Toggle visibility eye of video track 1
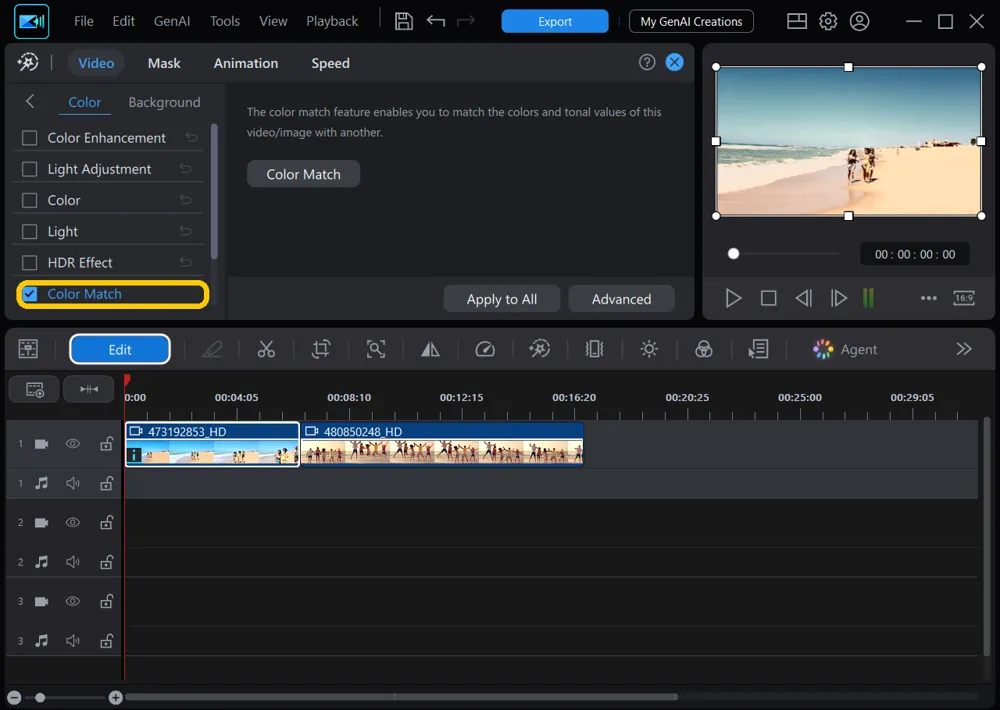Viewport: 1000px width, 710px height. click(x=73, y=443)
